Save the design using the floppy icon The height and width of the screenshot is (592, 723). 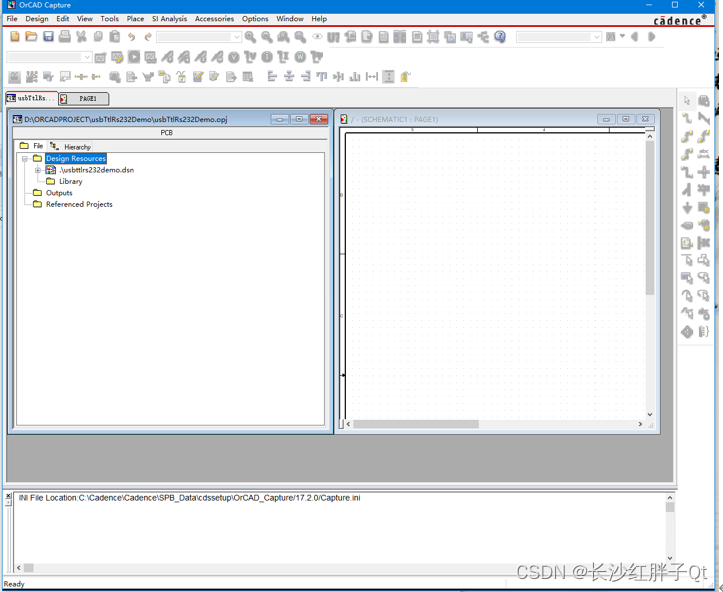(48, 36)
